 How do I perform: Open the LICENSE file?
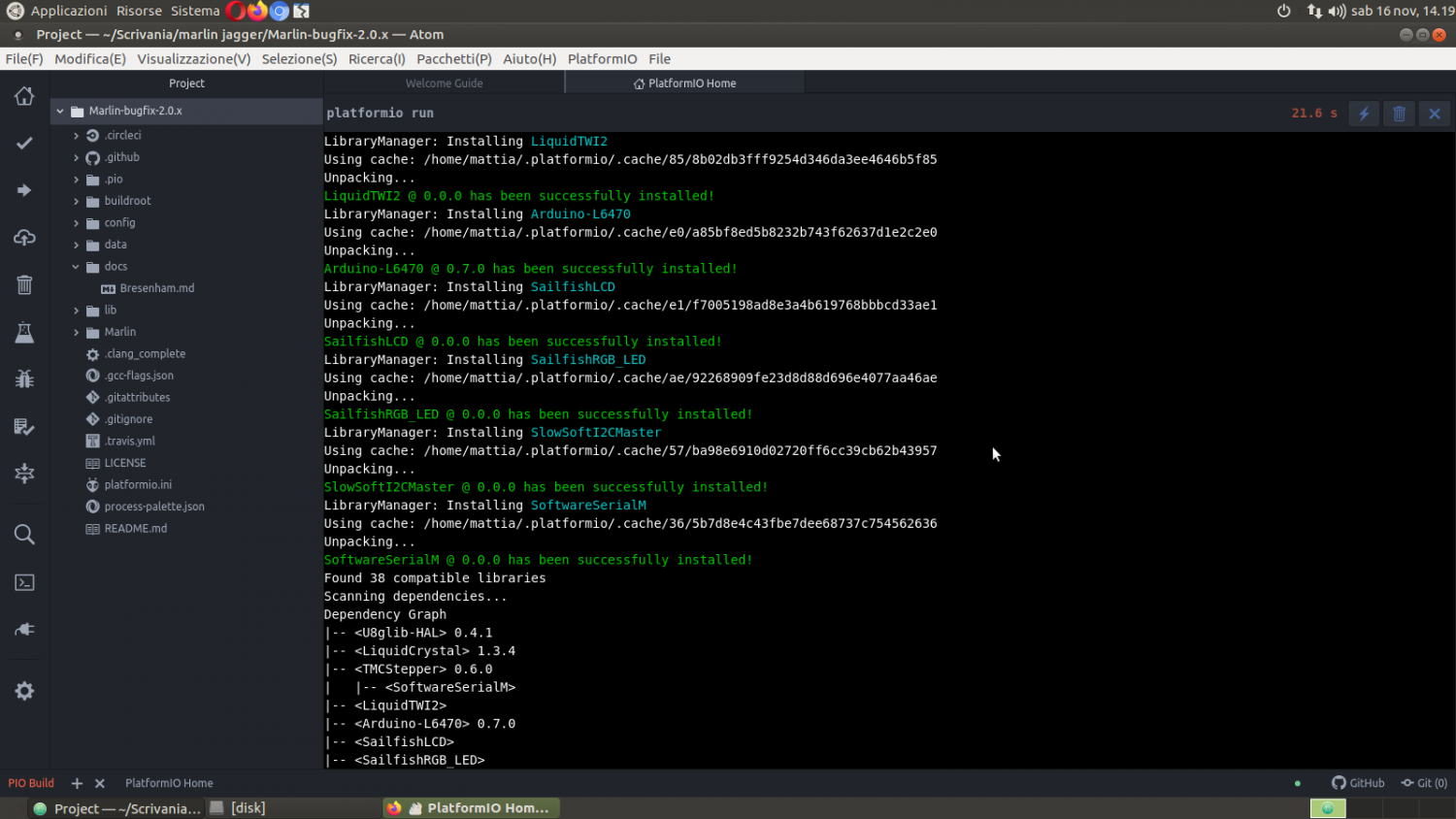[x=125, y=463]
